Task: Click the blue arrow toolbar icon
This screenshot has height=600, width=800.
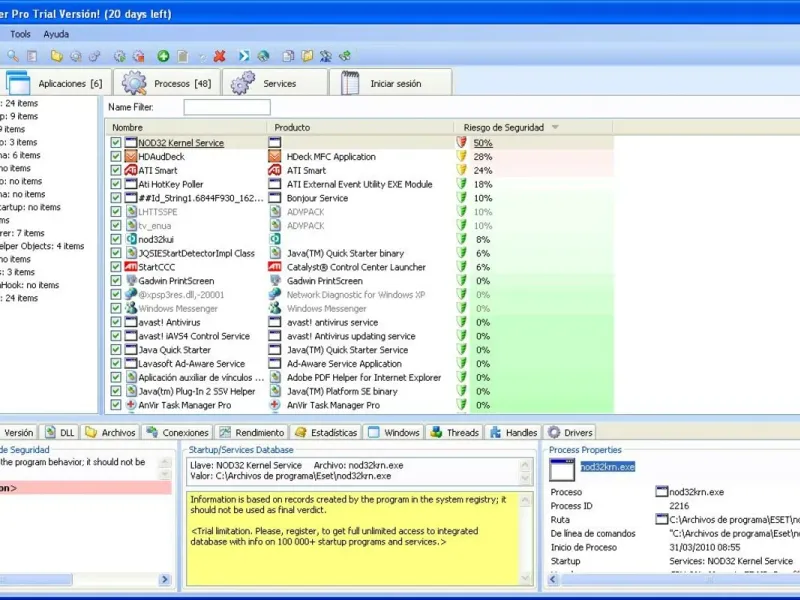Action: [x=244, y=56]
